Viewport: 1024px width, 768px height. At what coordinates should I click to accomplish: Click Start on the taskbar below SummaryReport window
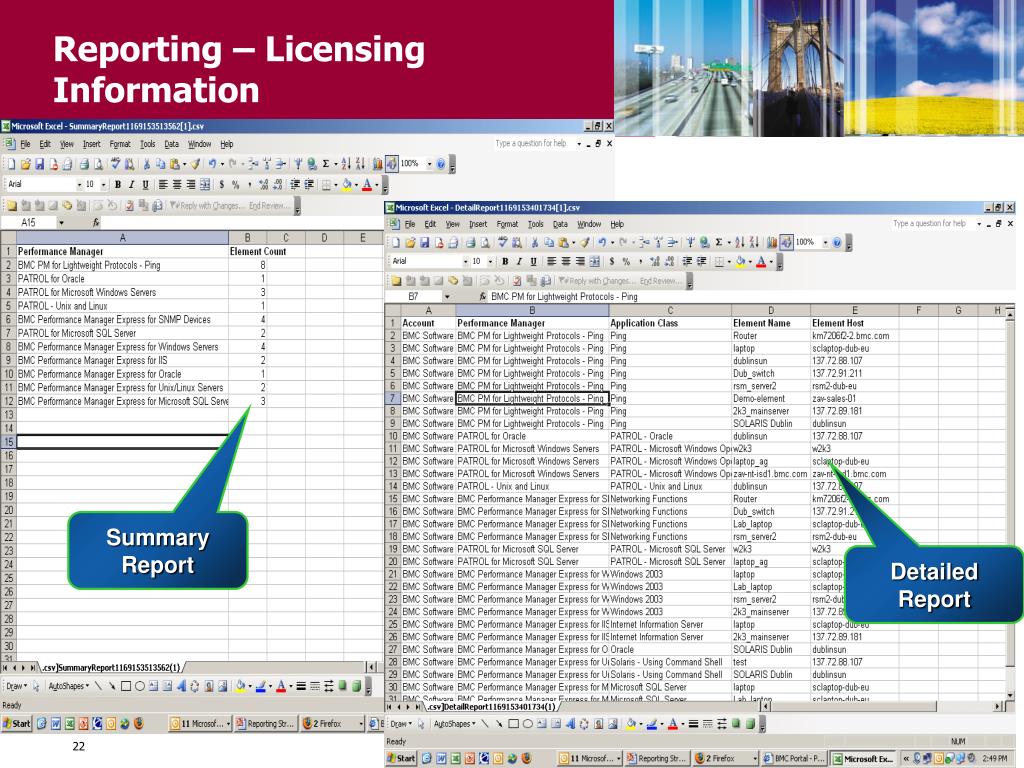[16, 724]
